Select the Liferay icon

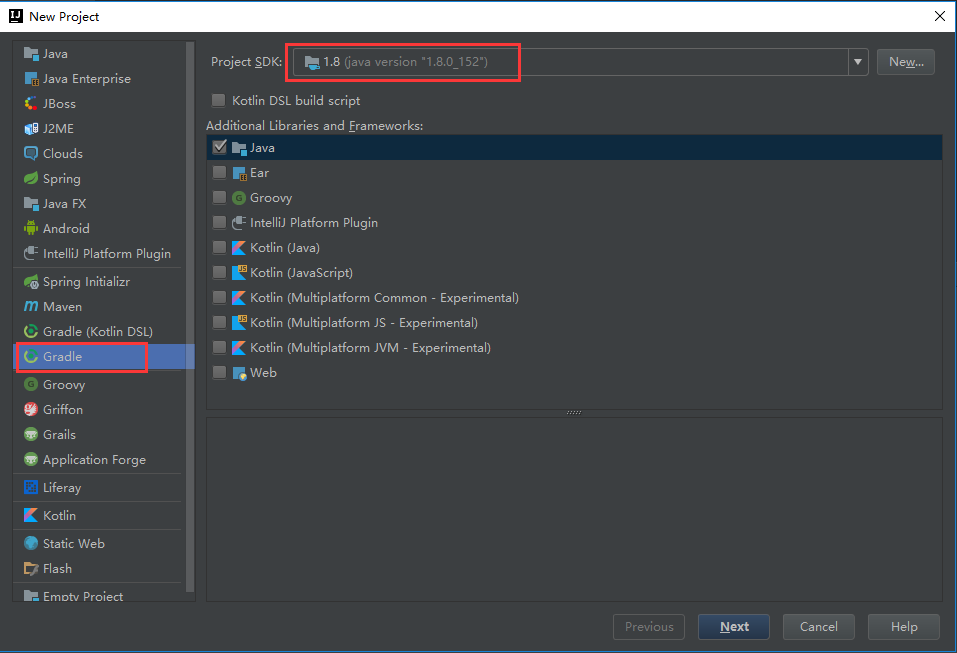coord(31,488)
